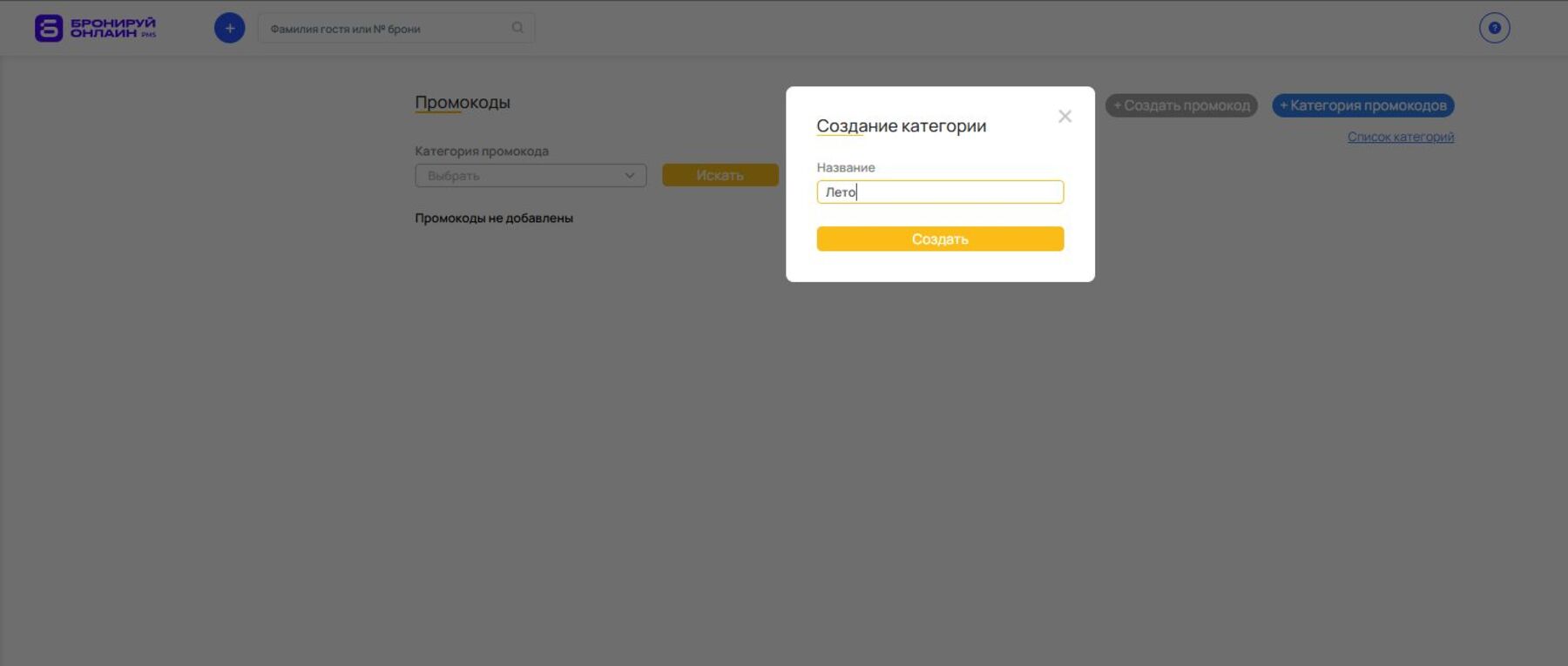Viewport: 1568px width, 666px height.
Task: Expand the chevron arrow of category dropdown
Action: (x=630, y=176)
